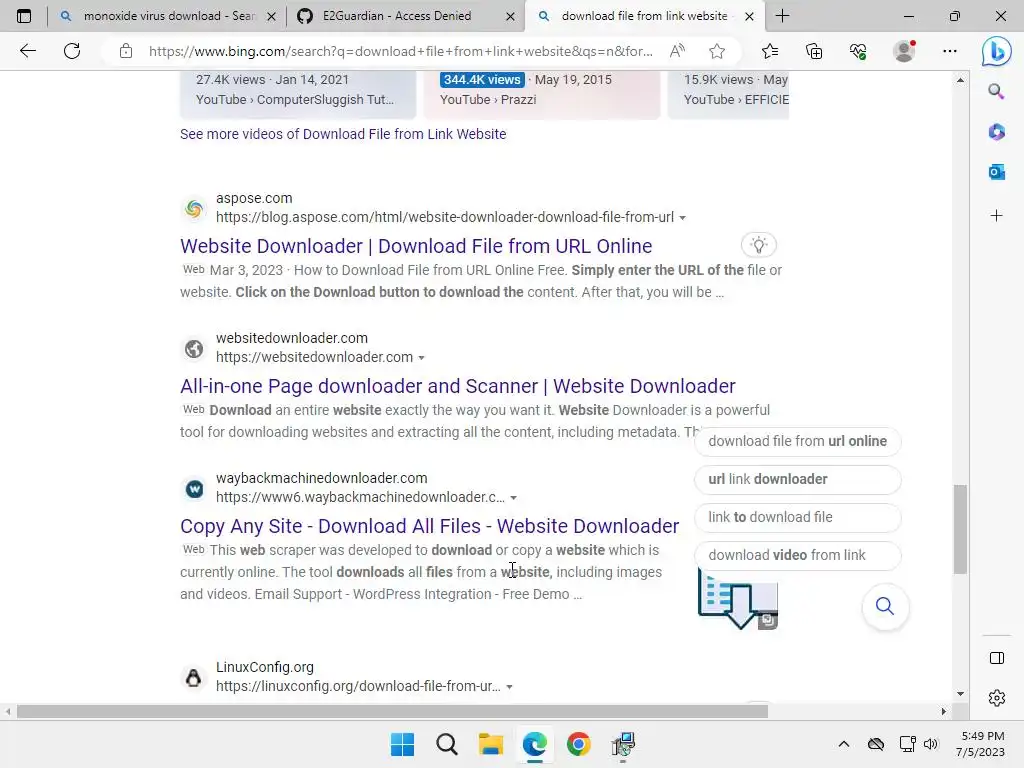This screenshot has height=768, width=1024.
Task: Select suggestion download file from url online
Action: (x=797, y=441)
